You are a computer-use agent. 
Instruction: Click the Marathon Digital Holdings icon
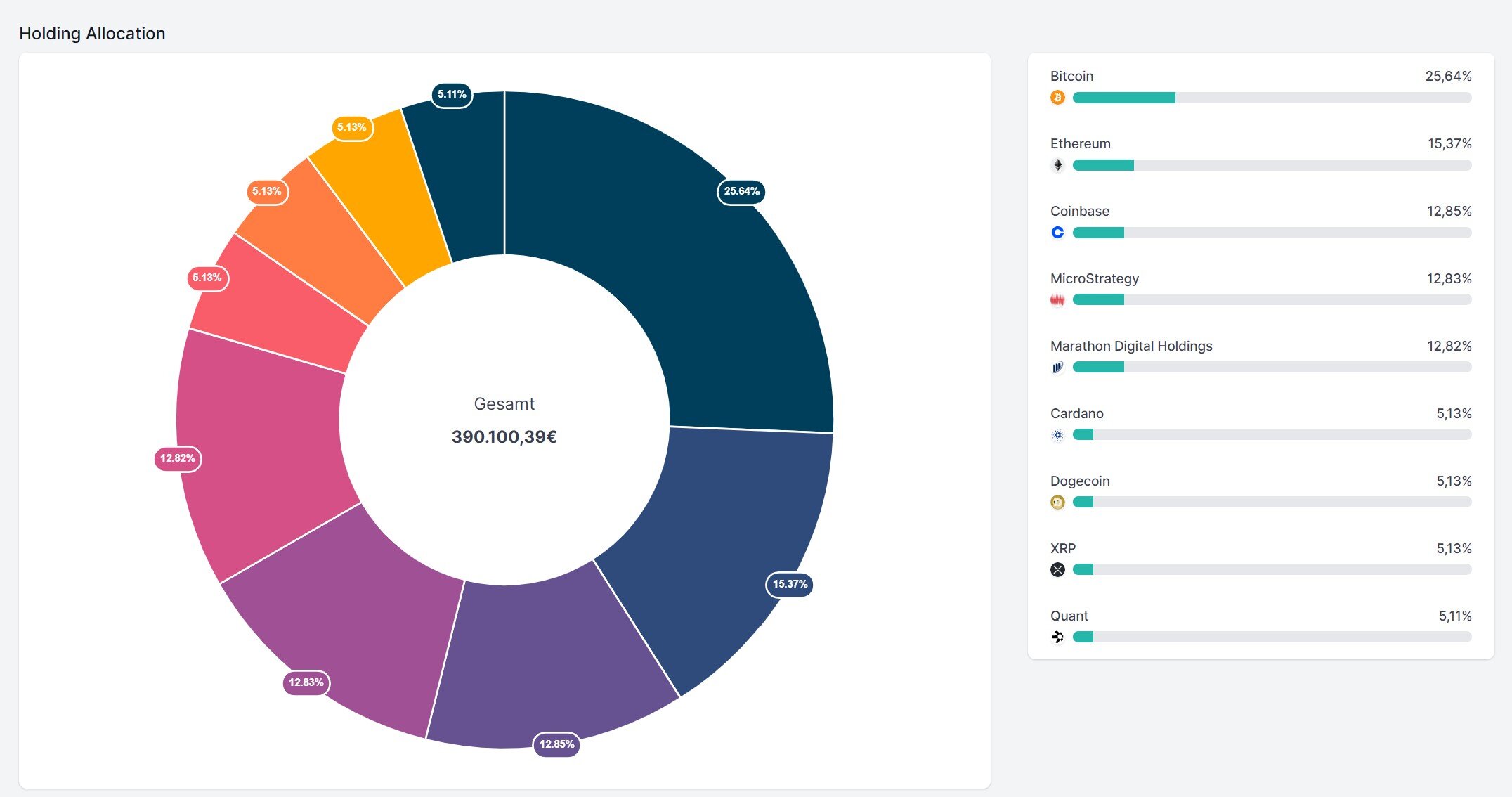point(1057,368)
